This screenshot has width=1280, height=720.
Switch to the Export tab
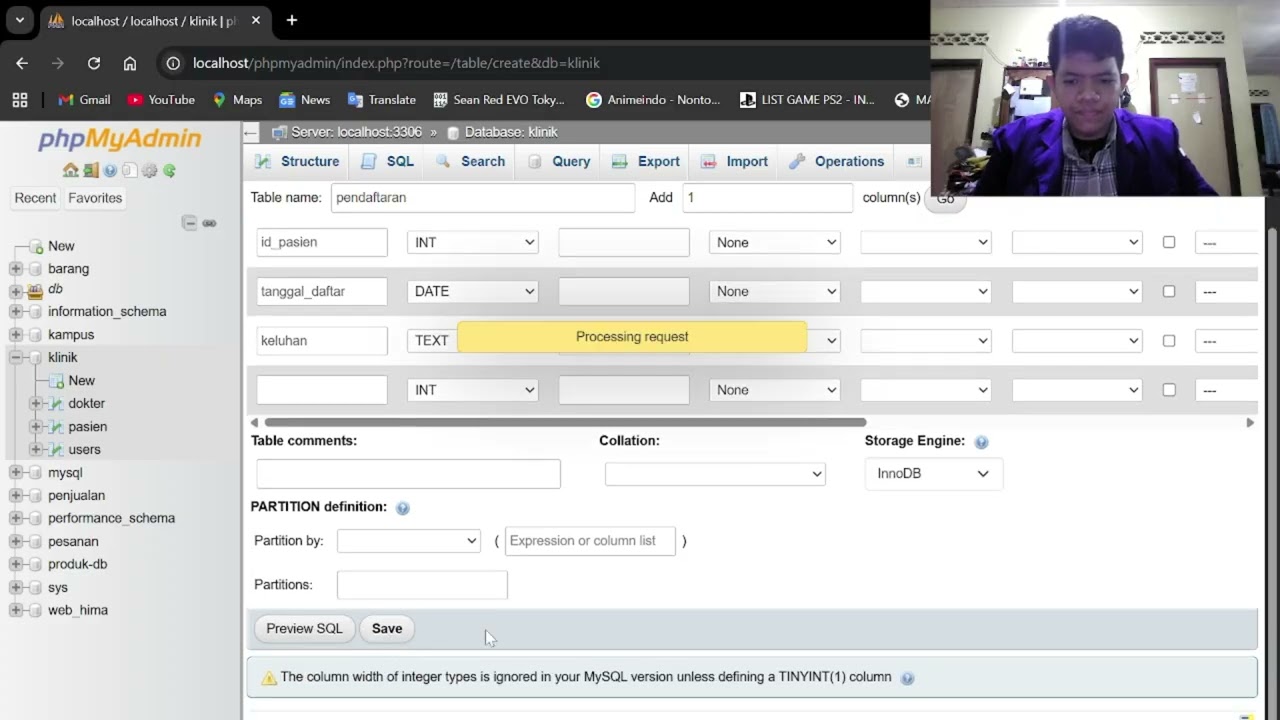click(x=646, y=161)
